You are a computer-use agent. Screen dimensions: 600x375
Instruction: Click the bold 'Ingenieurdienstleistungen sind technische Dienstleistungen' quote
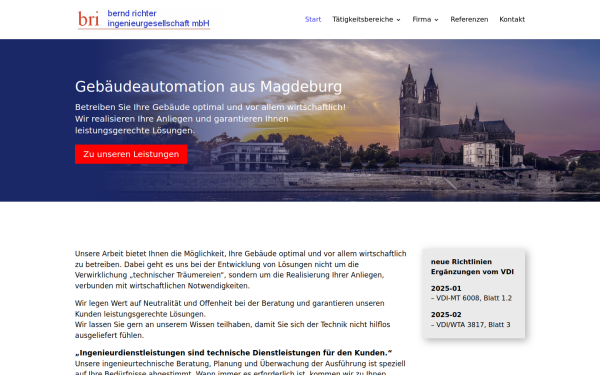coord(233,353)
